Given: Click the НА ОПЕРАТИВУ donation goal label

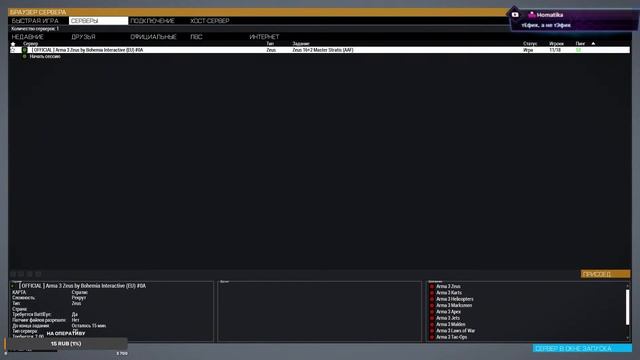Looking at the screenshot, I should coord(66,333).
